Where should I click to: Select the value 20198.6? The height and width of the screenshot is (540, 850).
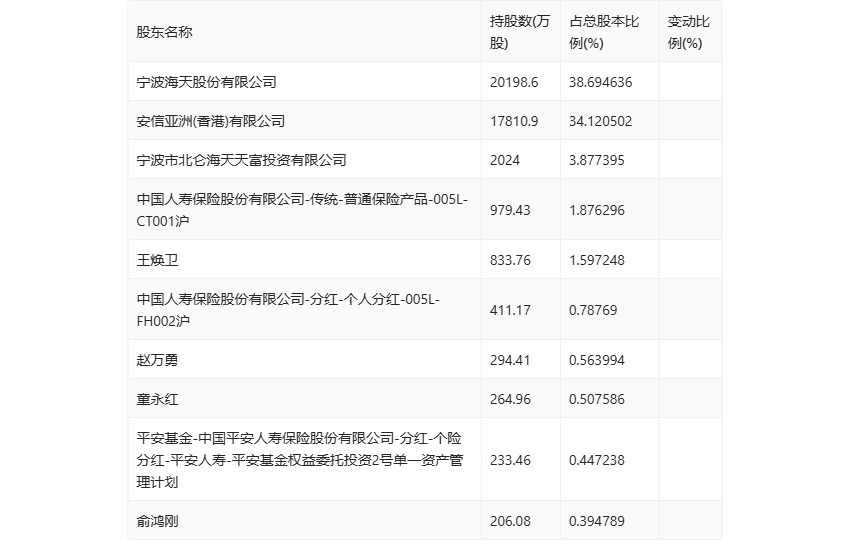[x=514, y=82]
